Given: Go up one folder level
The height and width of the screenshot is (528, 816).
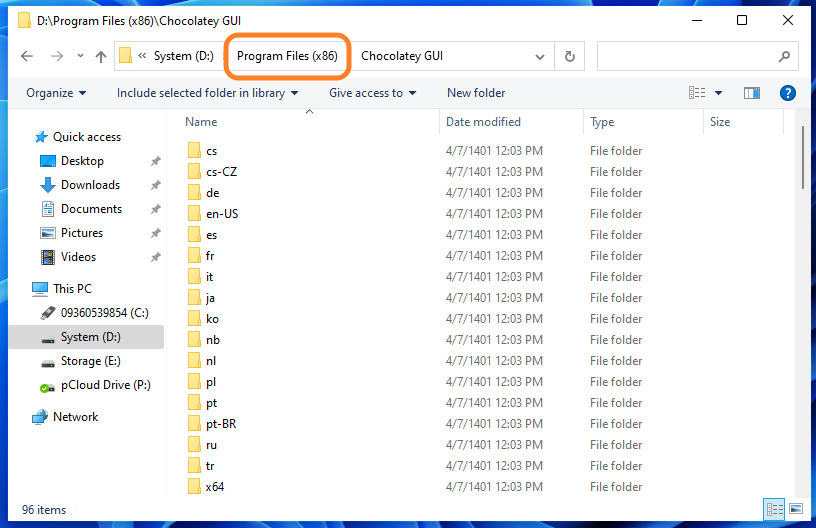Looking at the screenshot, I should pyautogui.click(x=101, y=56).
